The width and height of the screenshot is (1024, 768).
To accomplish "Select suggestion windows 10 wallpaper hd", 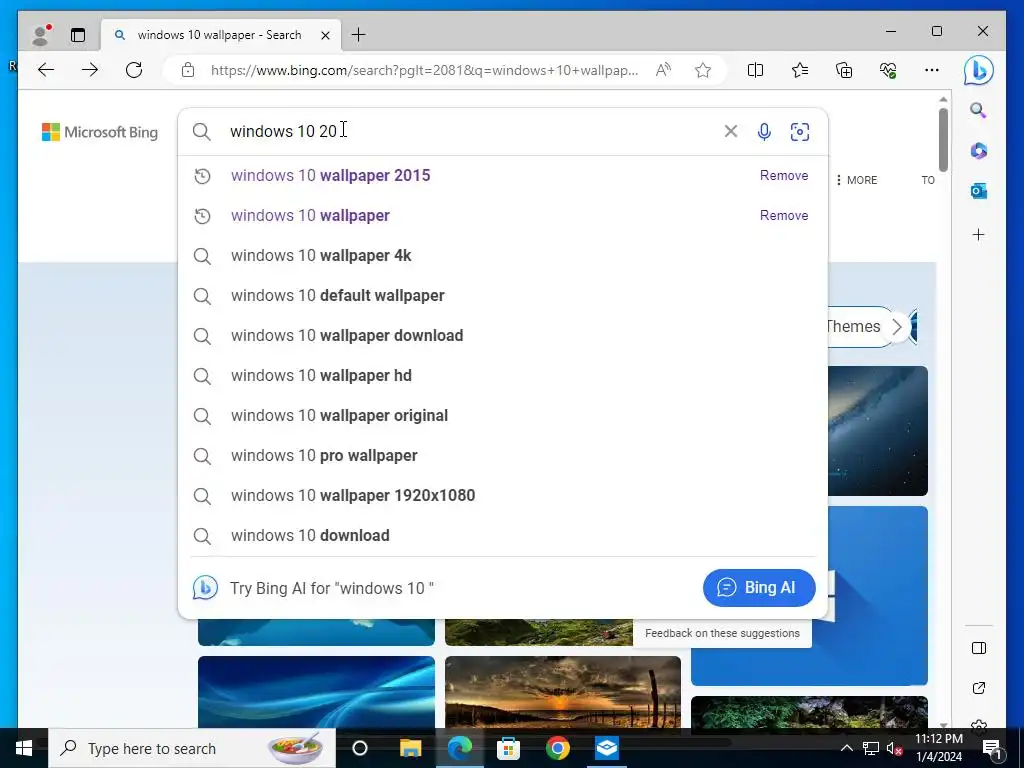I will [503, 376].
